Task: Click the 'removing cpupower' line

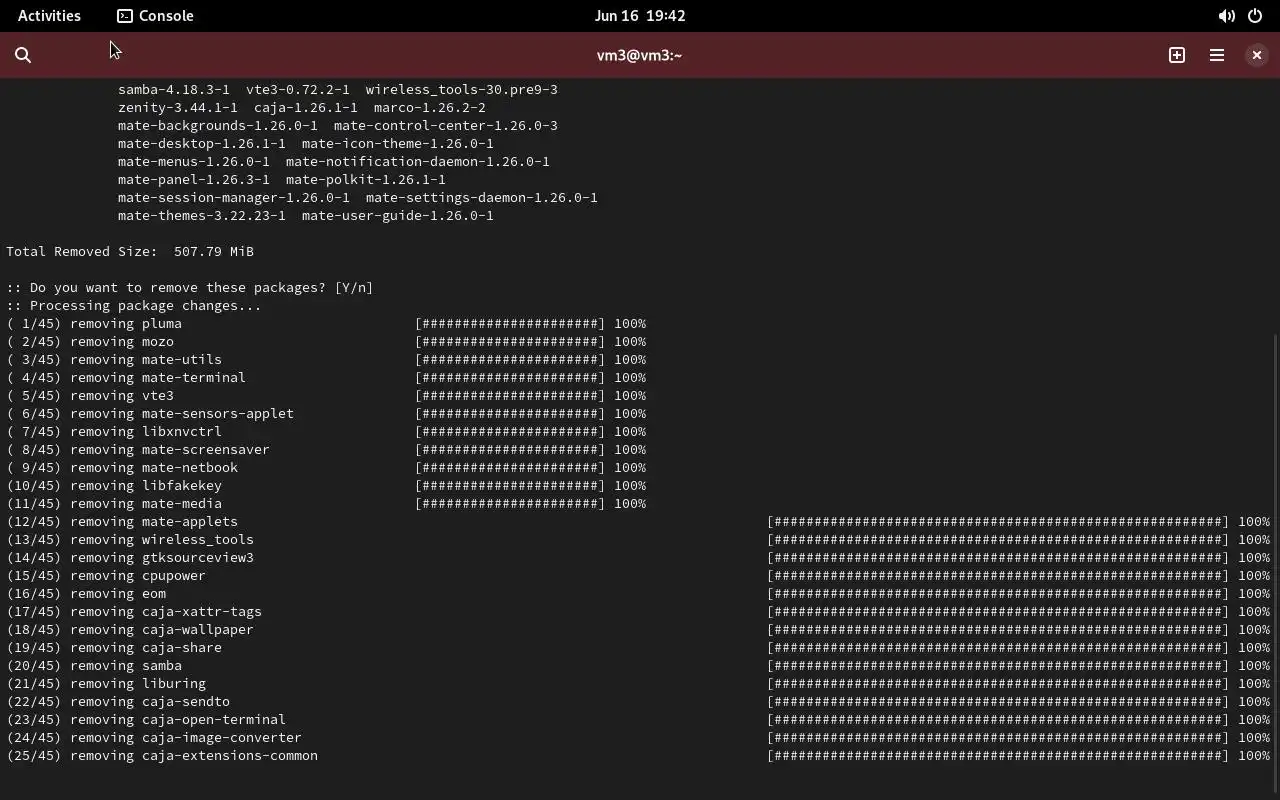Action: pyautogui.click(x=638, y=576)
